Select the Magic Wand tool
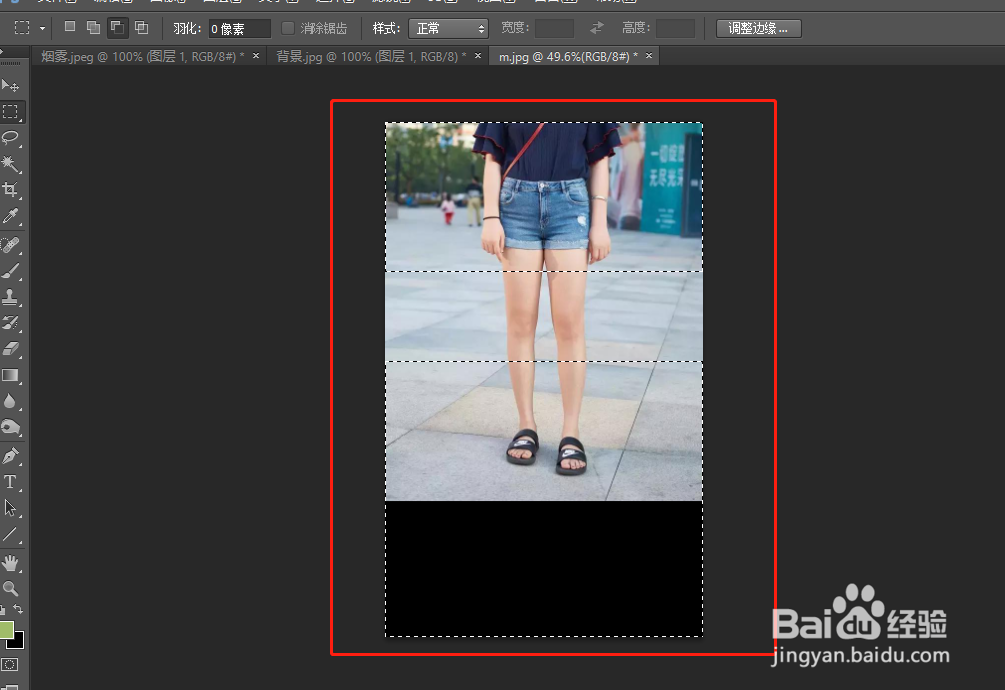Screen dimensions: 1005x690 [10, 164]
